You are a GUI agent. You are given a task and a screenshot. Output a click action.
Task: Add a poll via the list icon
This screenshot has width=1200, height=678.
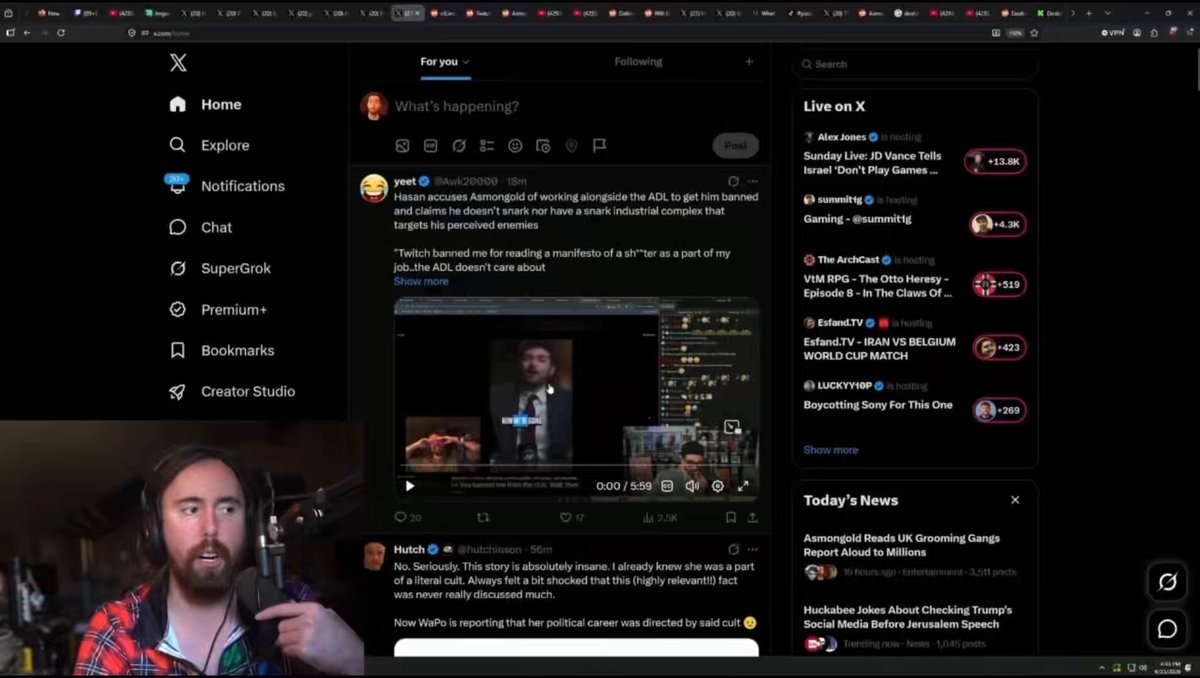tap(487, 146)
